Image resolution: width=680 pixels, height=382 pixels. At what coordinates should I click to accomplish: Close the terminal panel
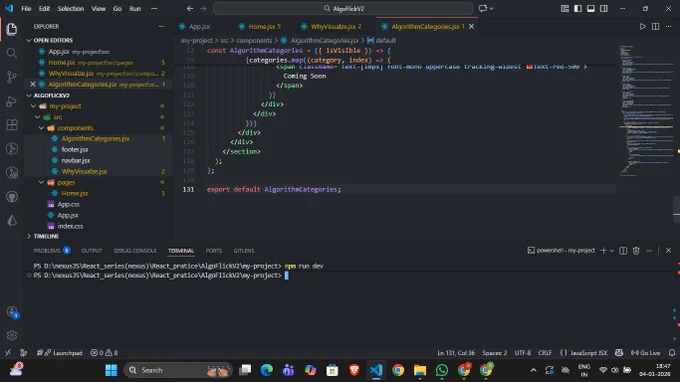[668, 251]
